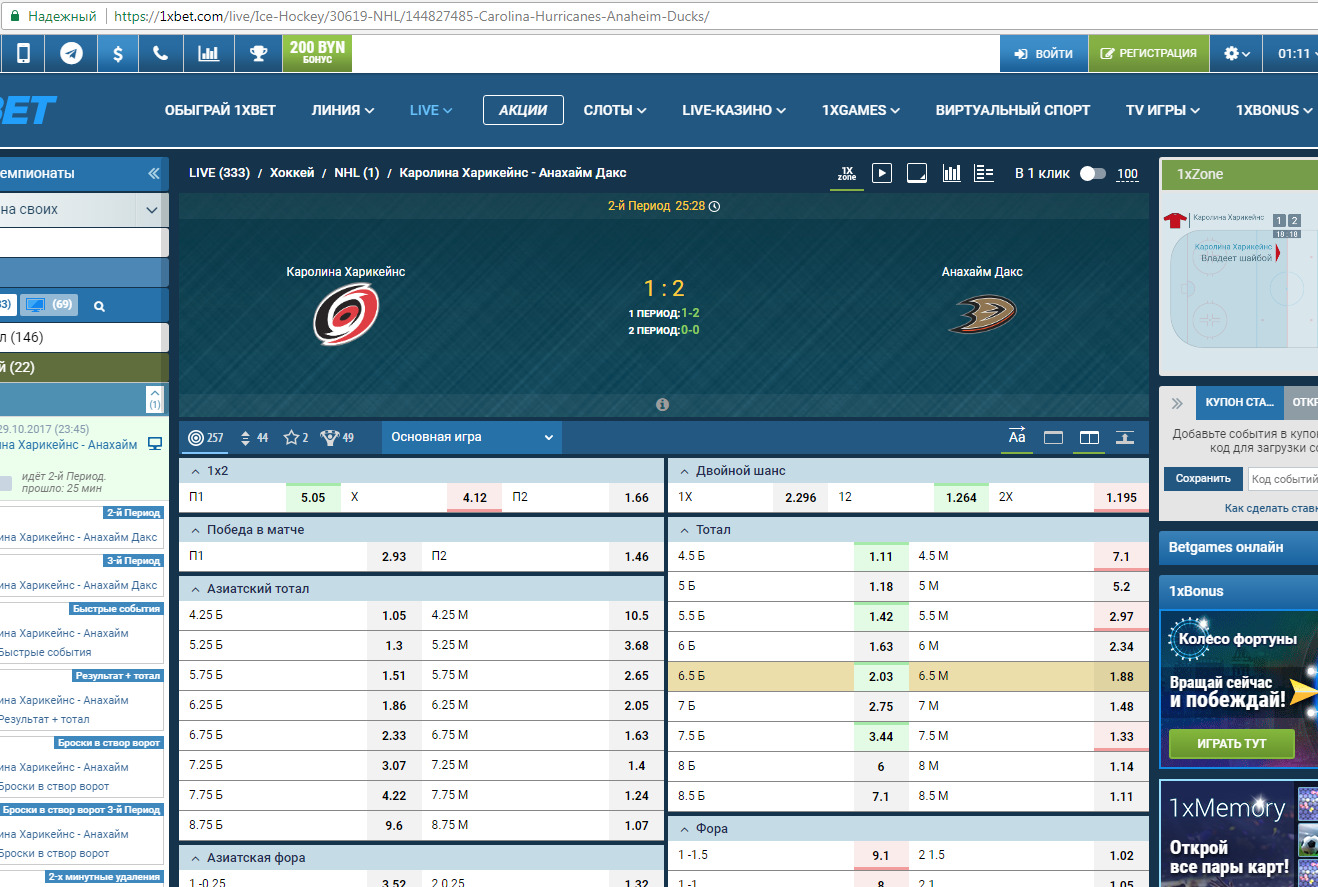
Task: Open the АКЦИИ promotions item
Action: coord(523,110)
